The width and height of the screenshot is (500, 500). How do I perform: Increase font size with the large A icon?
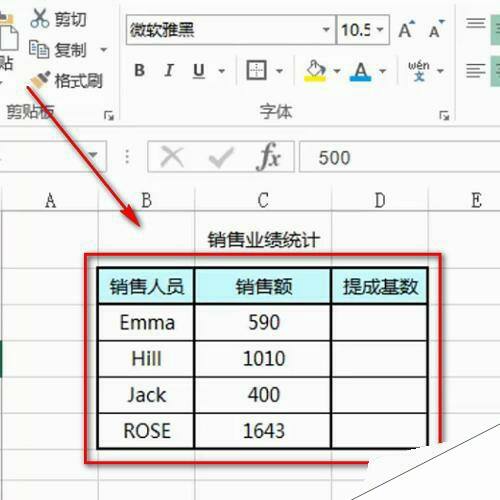pos(407,29)
